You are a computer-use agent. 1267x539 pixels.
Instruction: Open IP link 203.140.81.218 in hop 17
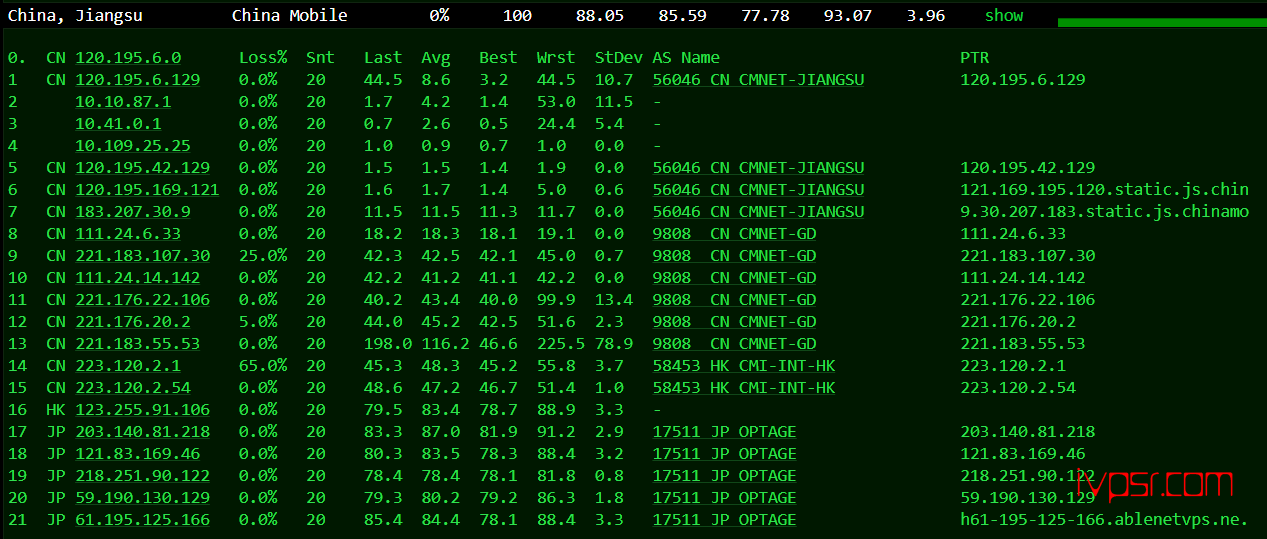point(143,432)
